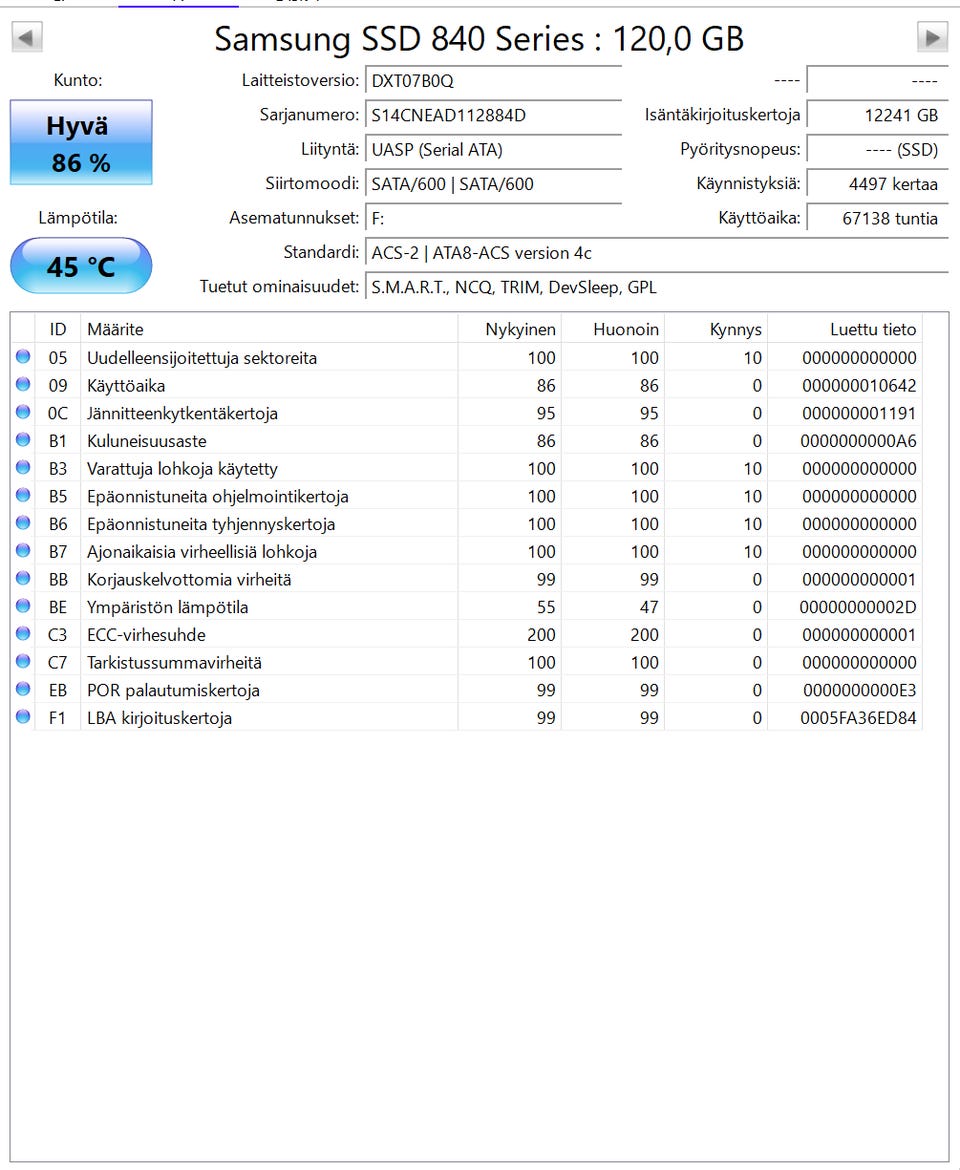Click the Hyvä 86 % health status button
The width and height of the screenshot is (960, 1170).
pos(81,143)
